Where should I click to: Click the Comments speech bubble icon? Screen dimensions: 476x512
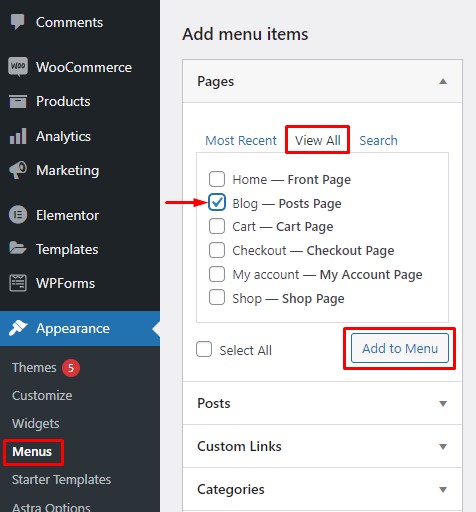(x=17, y=22)
